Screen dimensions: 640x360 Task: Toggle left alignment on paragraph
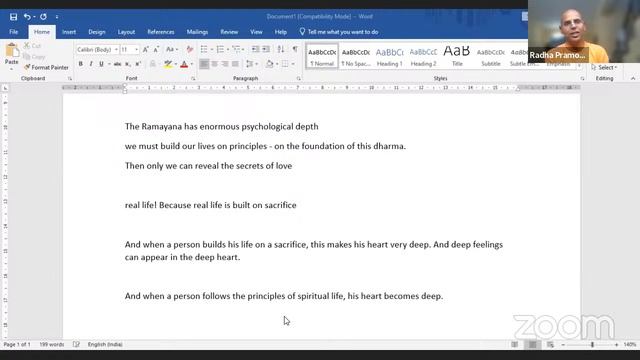pyautogui.click(x=204, y=64)
